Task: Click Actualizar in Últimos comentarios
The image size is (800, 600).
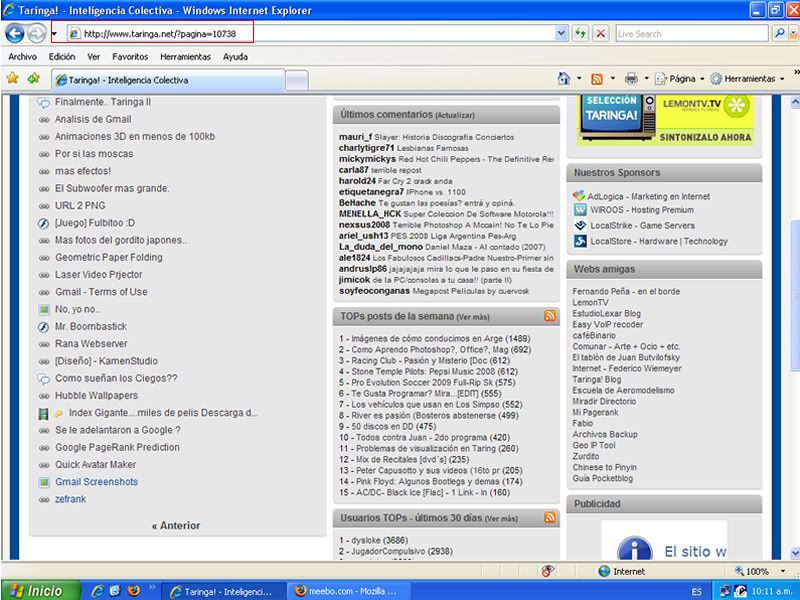Action: [x=455, y=115]
